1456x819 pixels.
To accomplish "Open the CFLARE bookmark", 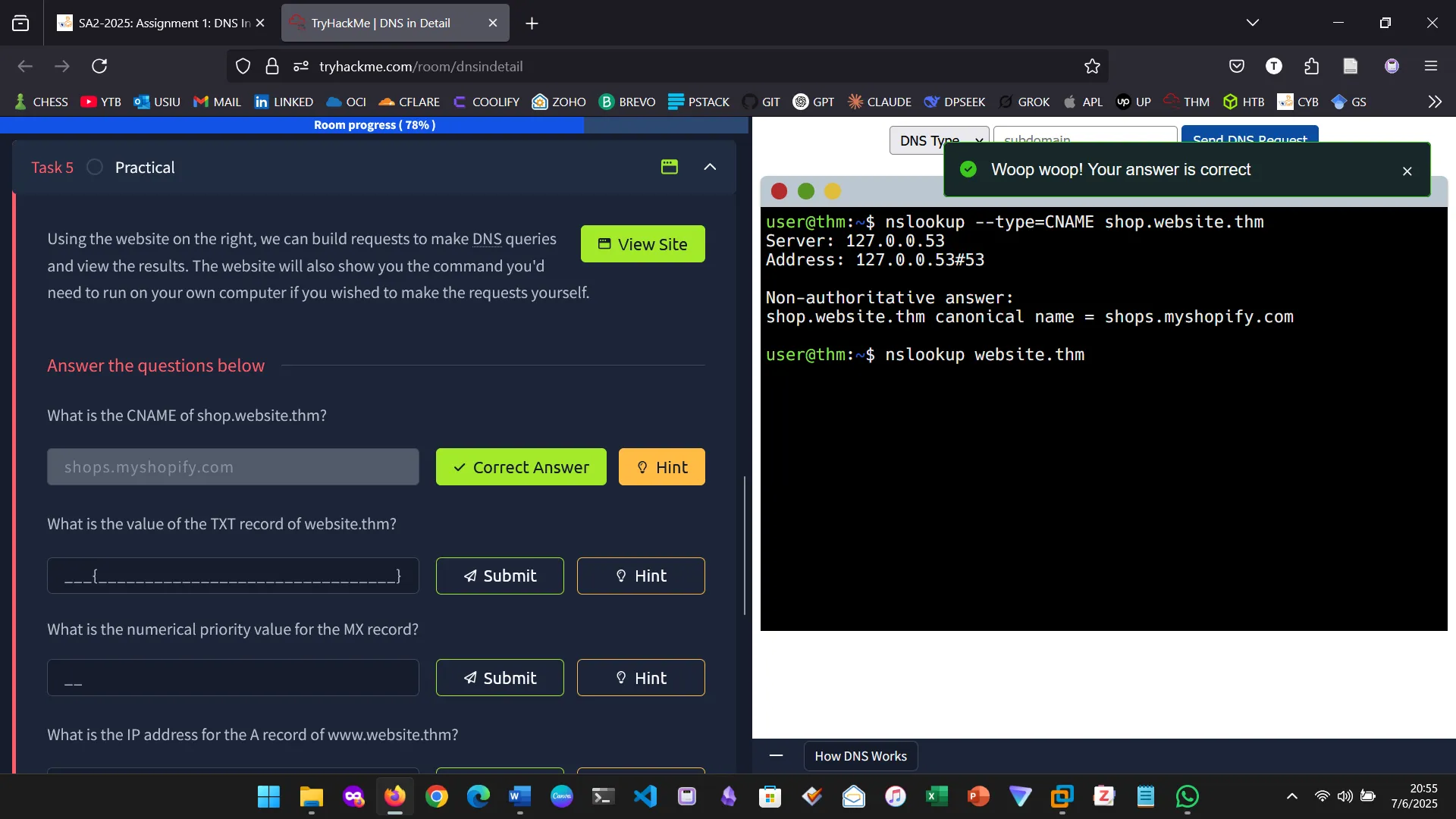I will pos(409,101).
